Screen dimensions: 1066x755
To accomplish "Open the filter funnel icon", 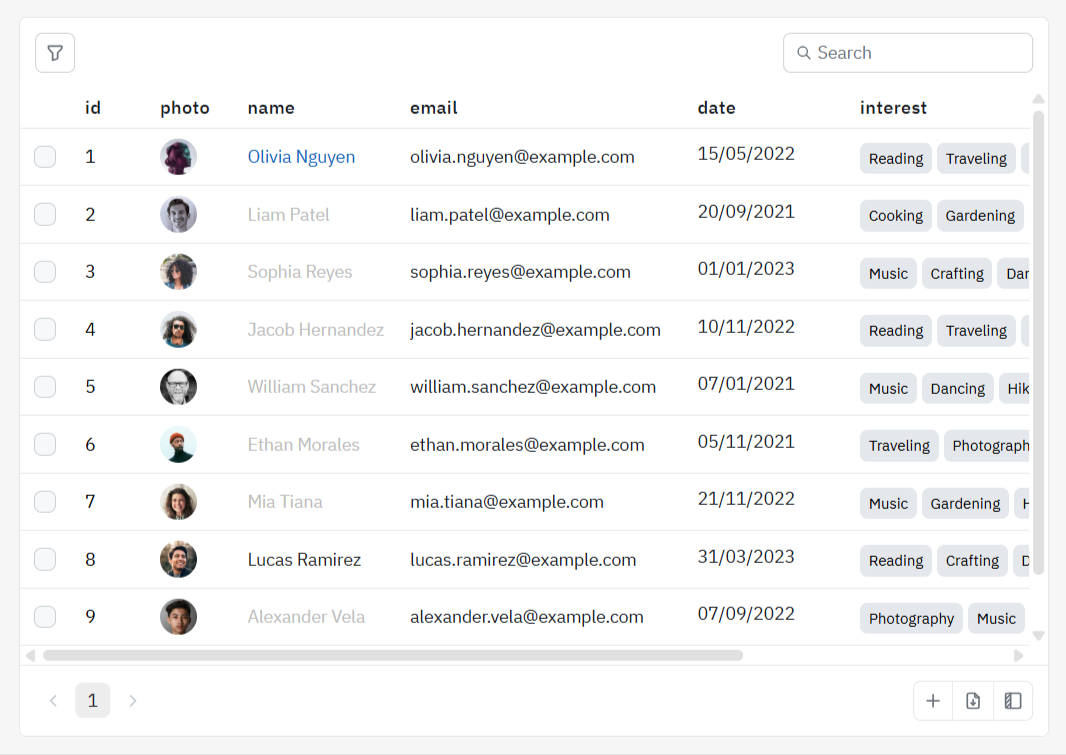I will coord(55,53).
